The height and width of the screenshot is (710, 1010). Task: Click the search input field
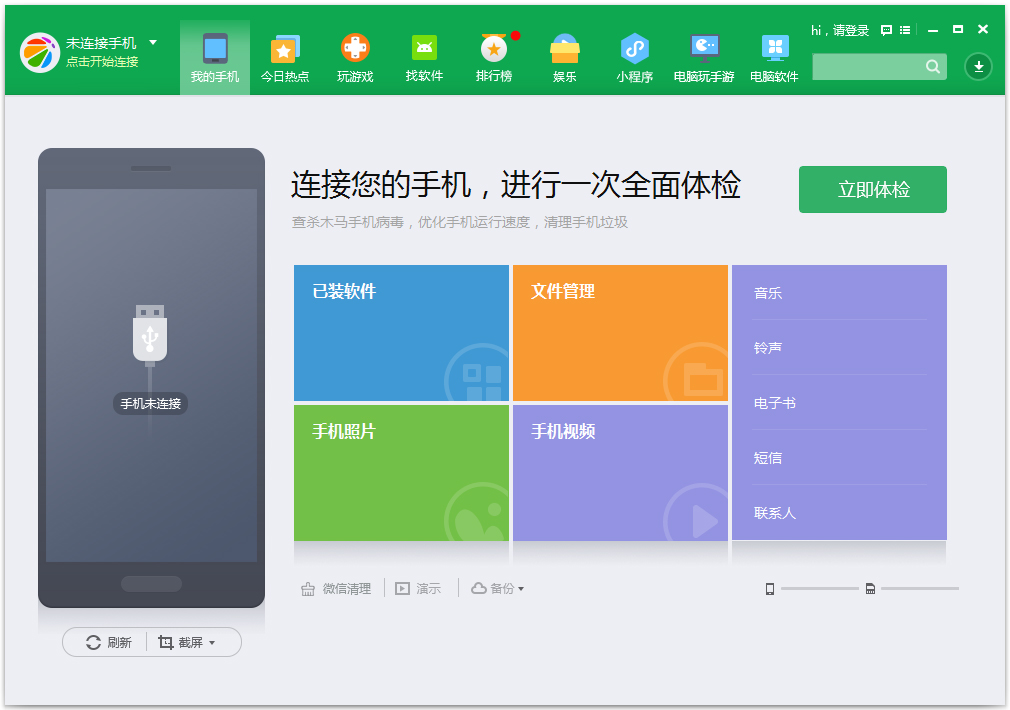pyautogui.click(x=870, y=66)
